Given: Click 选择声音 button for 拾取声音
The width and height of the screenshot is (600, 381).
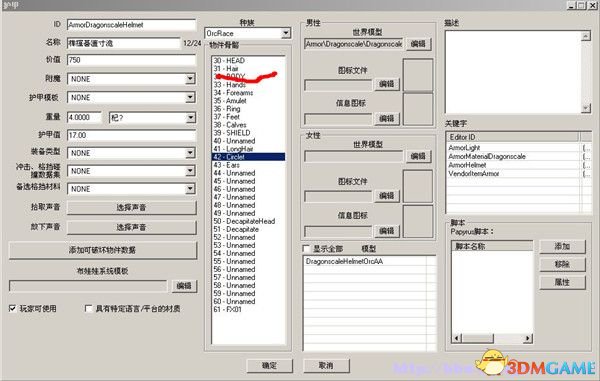Looking at the screenshot, I should coord(132,207).
